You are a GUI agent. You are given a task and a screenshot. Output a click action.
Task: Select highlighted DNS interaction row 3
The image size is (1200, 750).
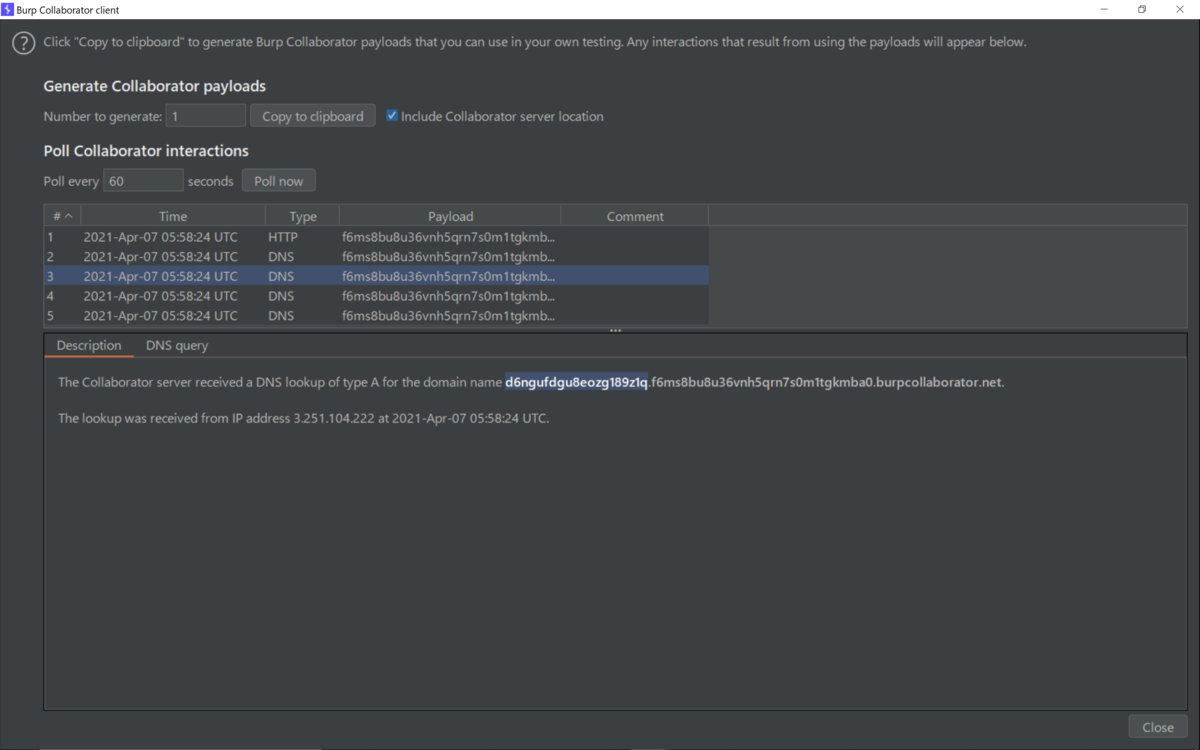[x=376, y=276]
